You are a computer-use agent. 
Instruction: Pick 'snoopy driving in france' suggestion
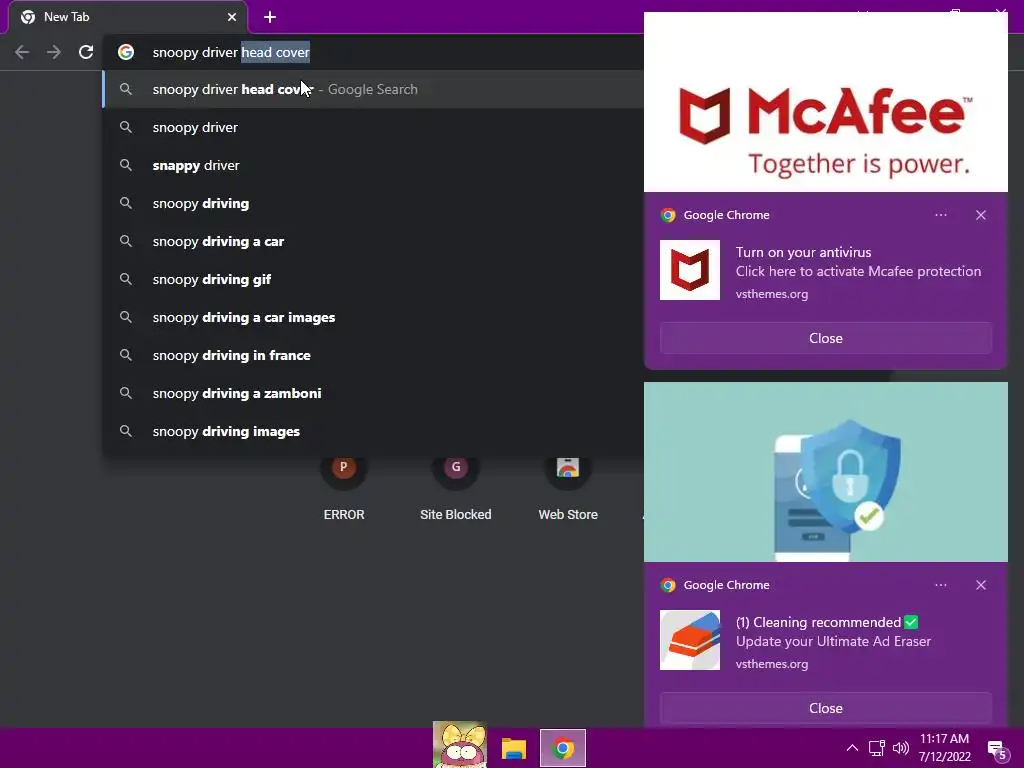(373, 355)
